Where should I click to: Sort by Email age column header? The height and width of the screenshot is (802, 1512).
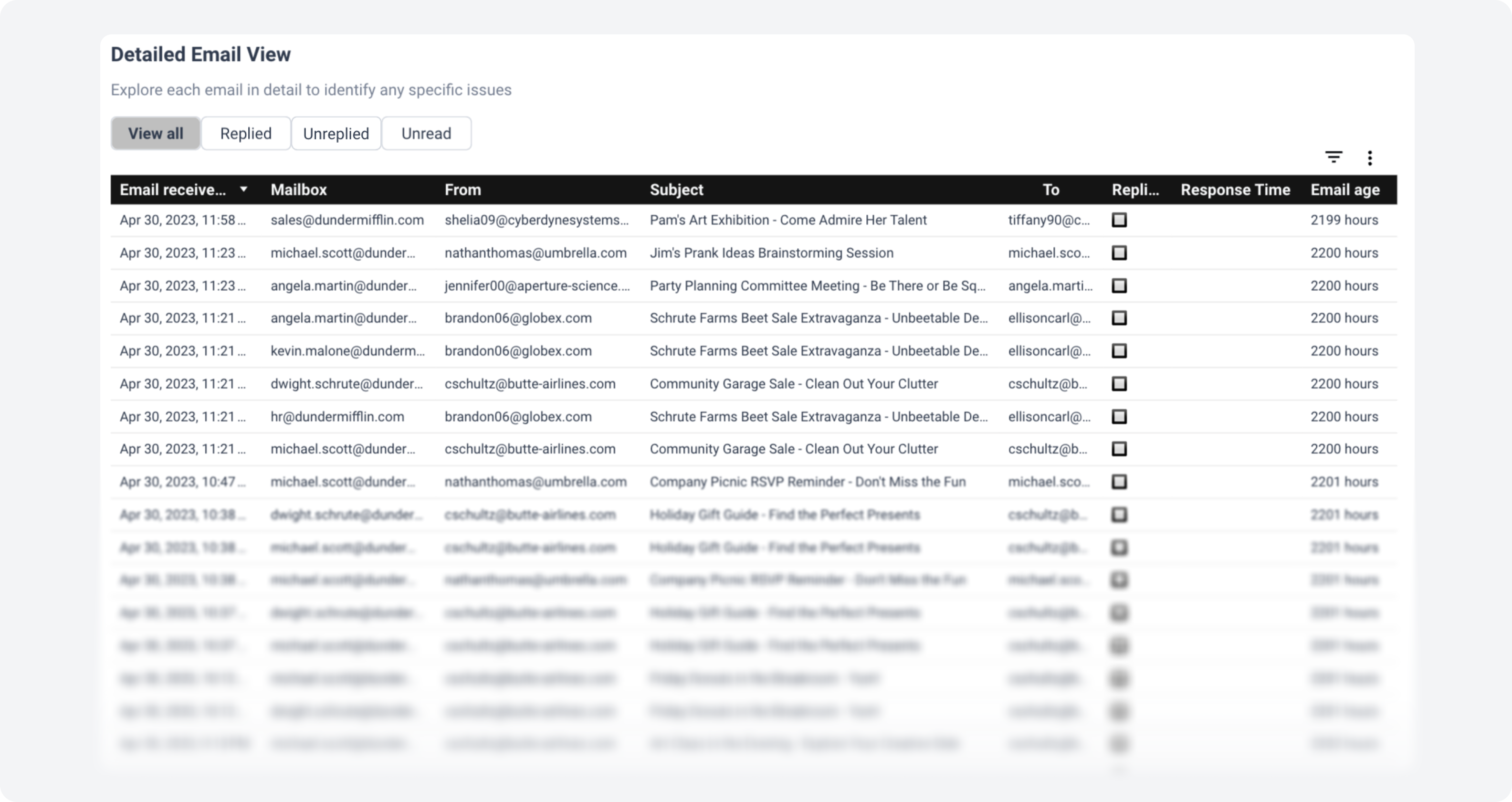click(1345, 190)
